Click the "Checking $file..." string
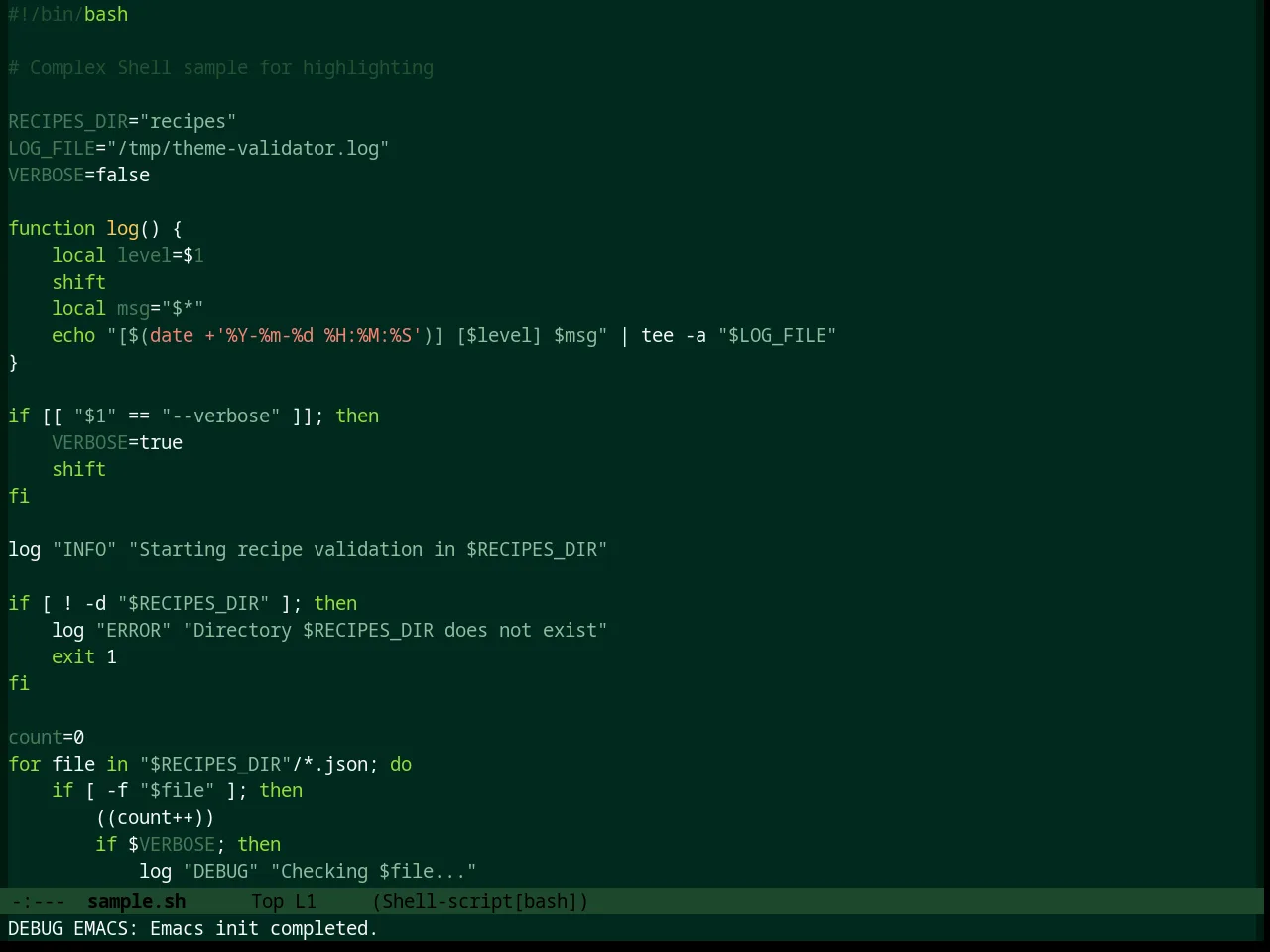1270x952 pixels. click(374, 871)
